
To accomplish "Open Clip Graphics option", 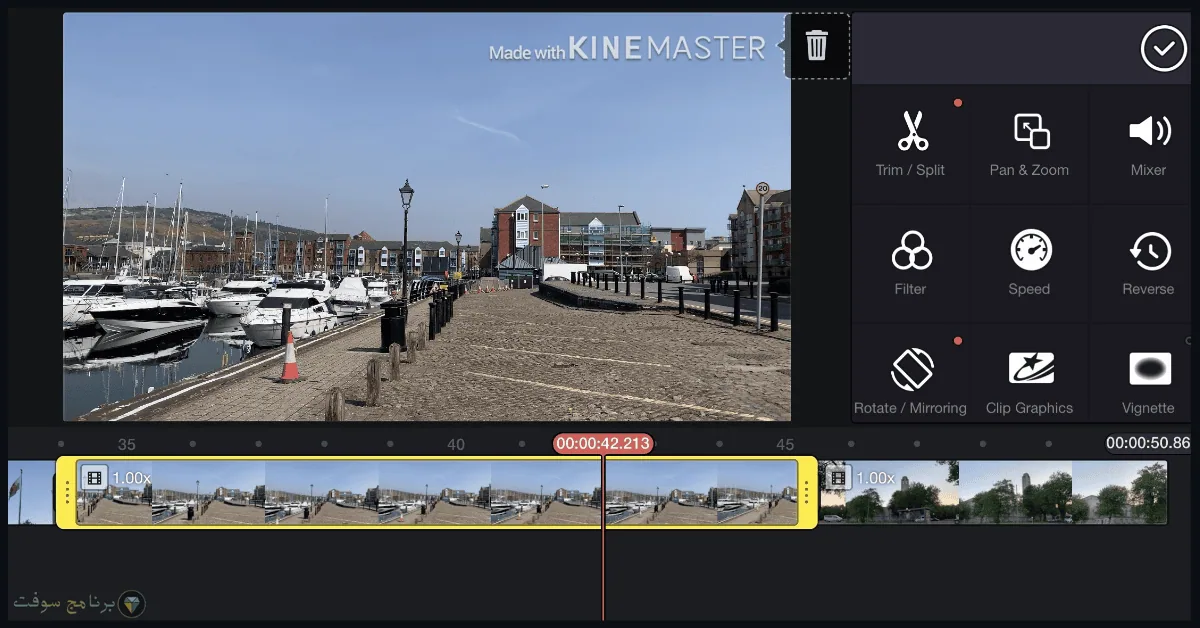I will click(1029, 382).
